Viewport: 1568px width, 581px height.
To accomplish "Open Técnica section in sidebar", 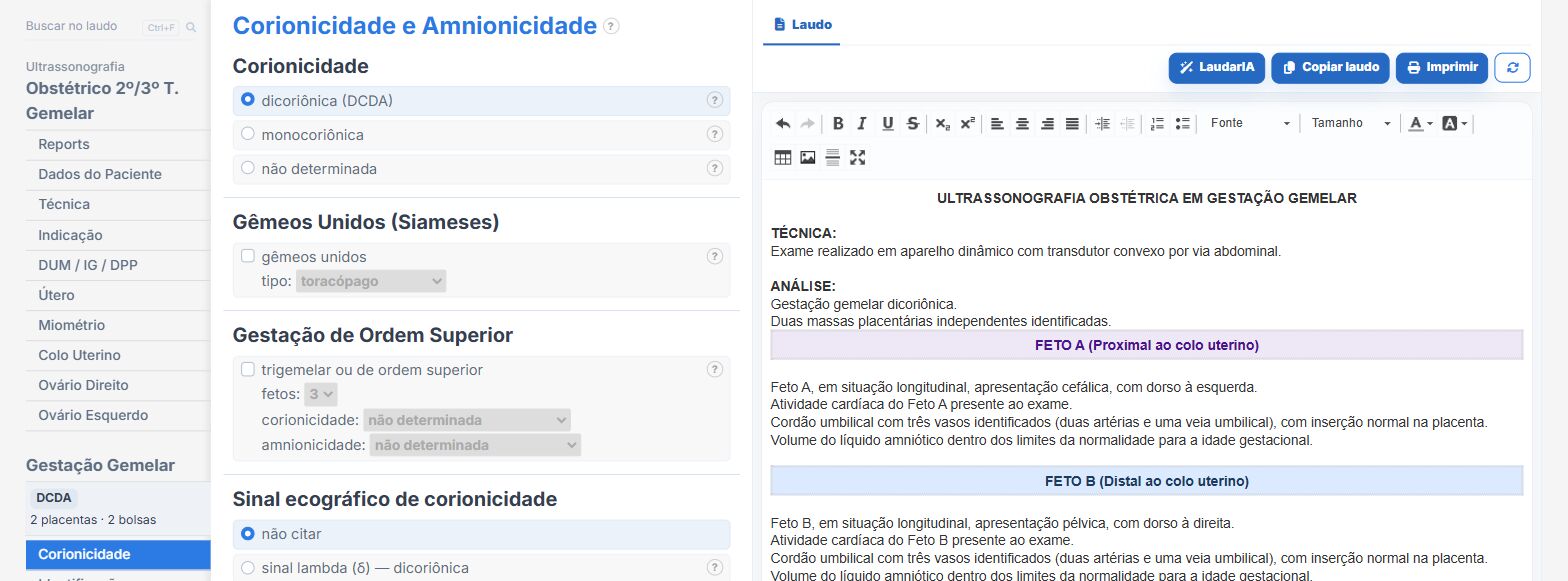I will coord(118,204).
